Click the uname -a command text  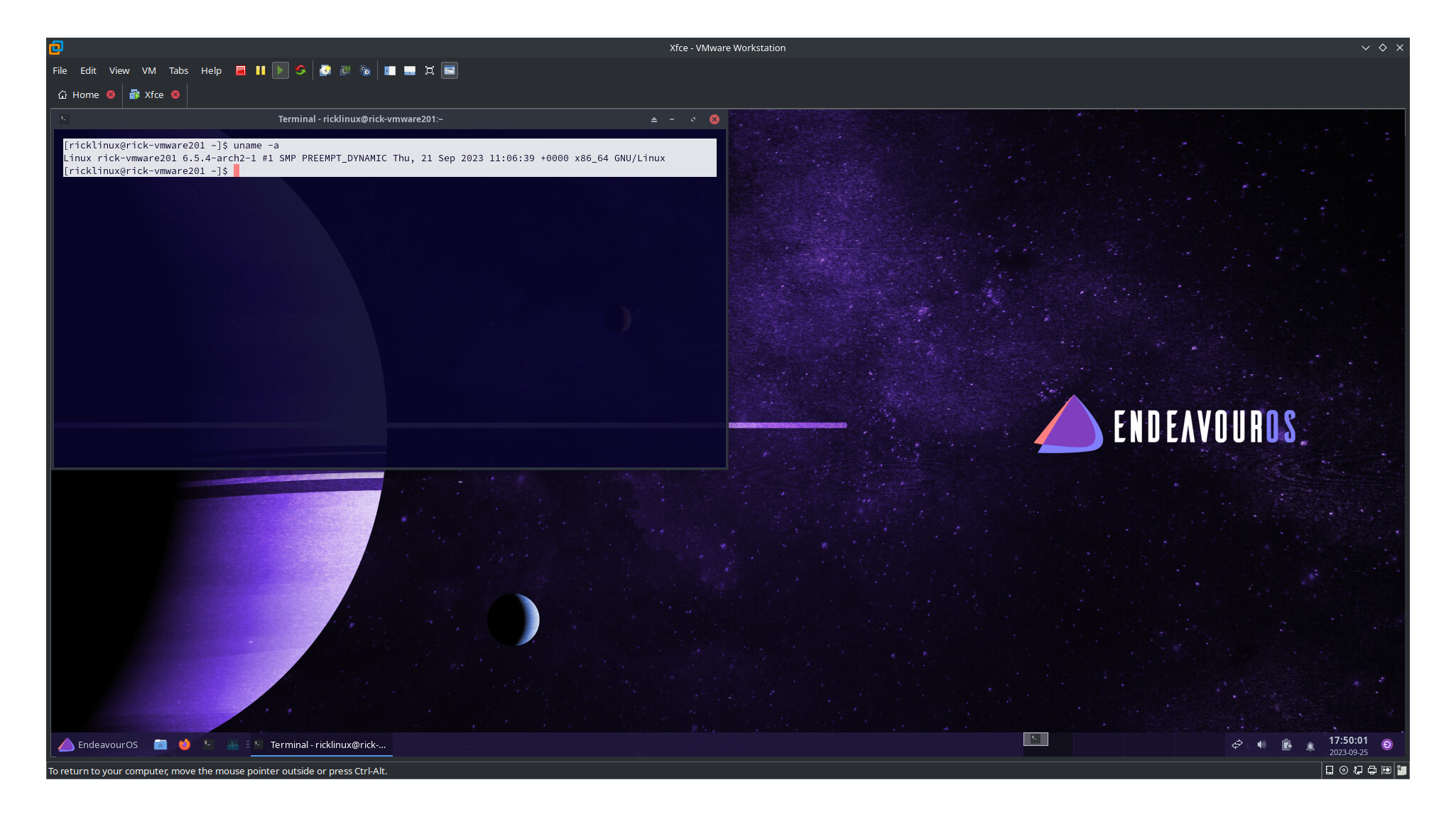[256, 146]
